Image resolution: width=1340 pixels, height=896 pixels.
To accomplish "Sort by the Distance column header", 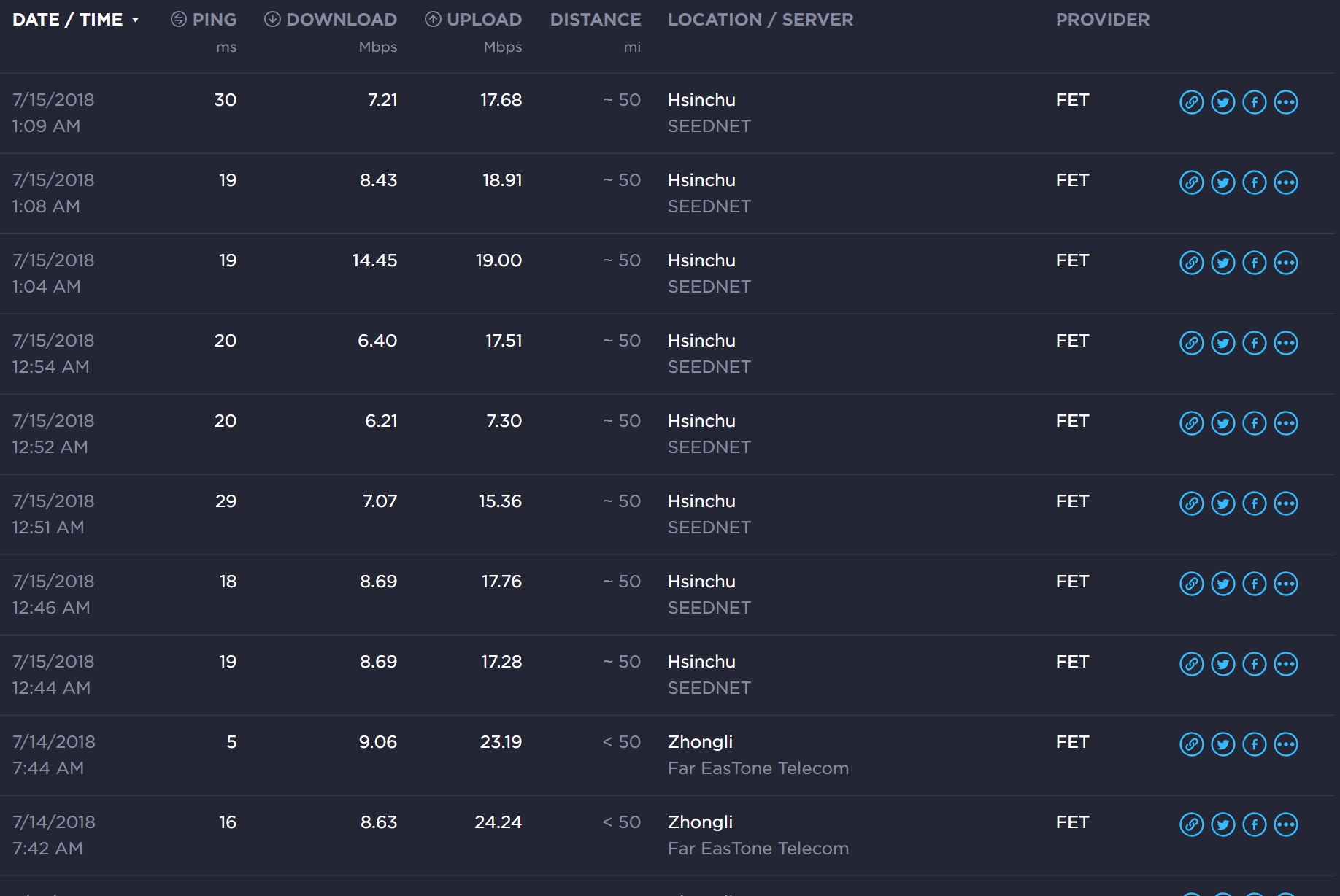I will coord(596,20).
